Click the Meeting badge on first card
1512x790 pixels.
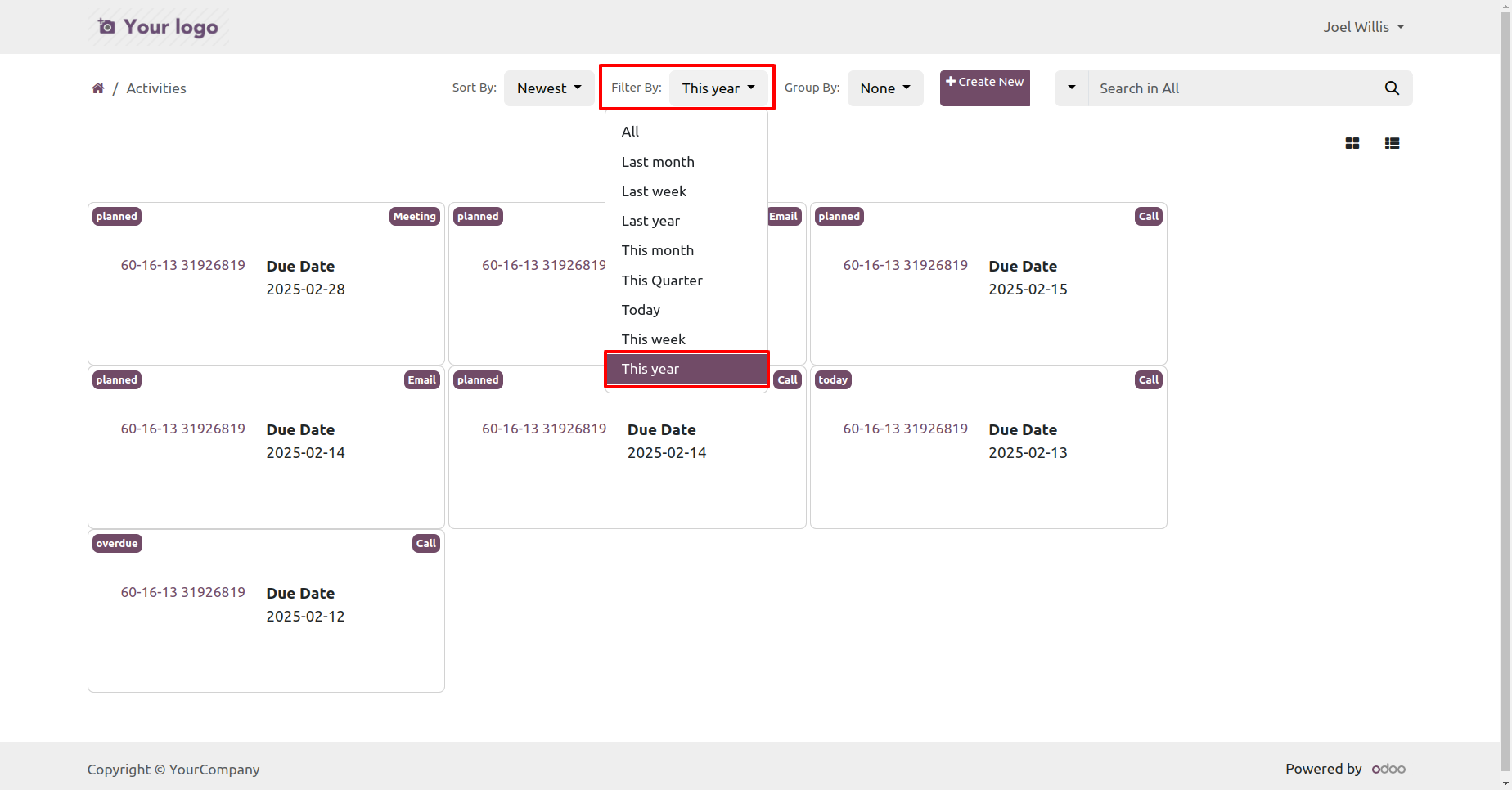tap(415, 217)
